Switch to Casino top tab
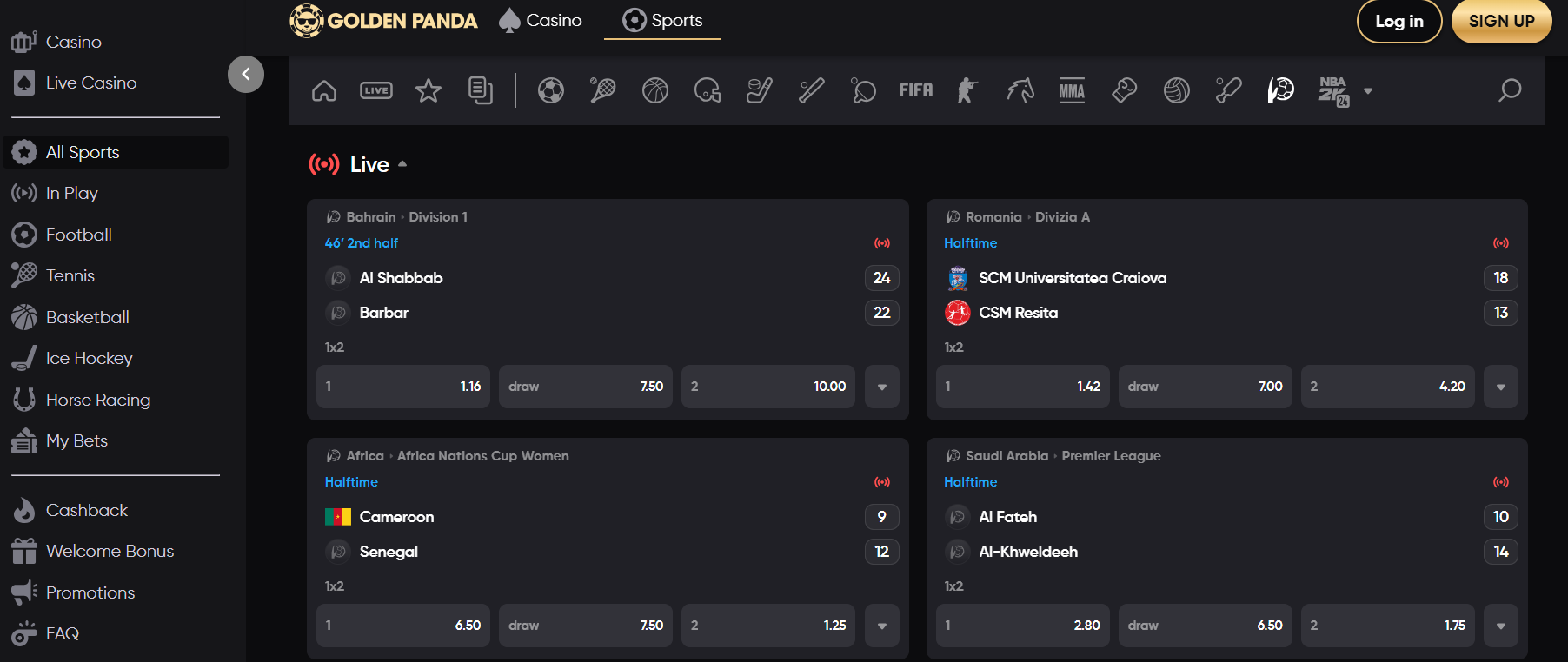The image size is (1568, 662). [x=541, y=20]
